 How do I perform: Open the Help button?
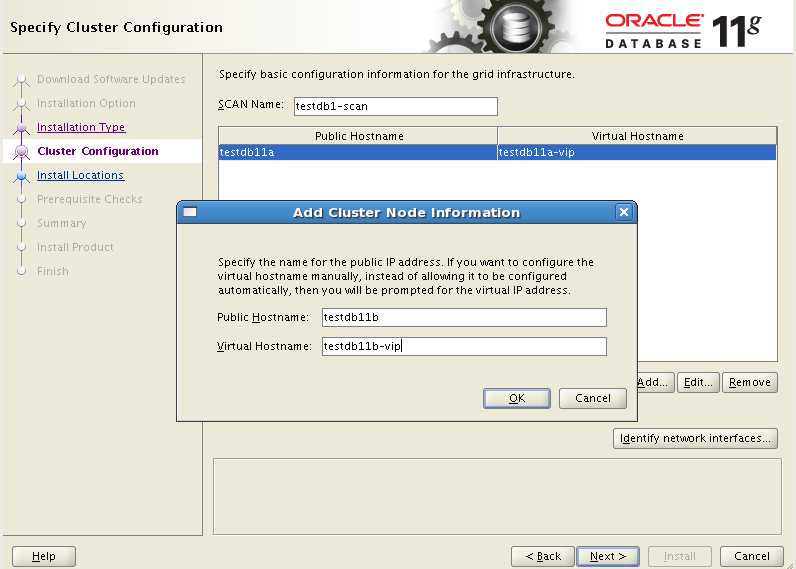(44, 556)
